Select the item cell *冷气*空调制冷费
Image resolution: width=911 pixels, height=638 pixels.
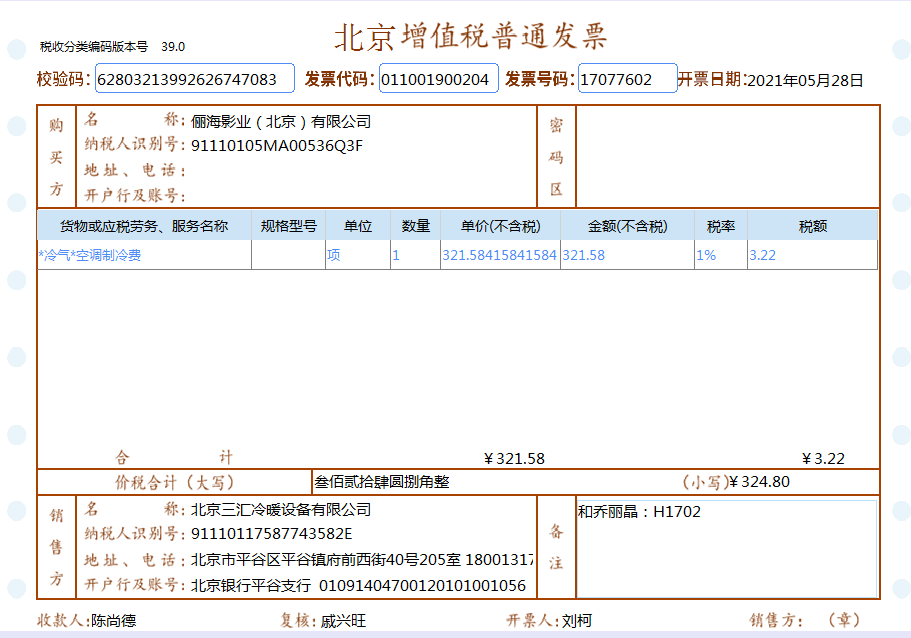[x=144, y=255]
